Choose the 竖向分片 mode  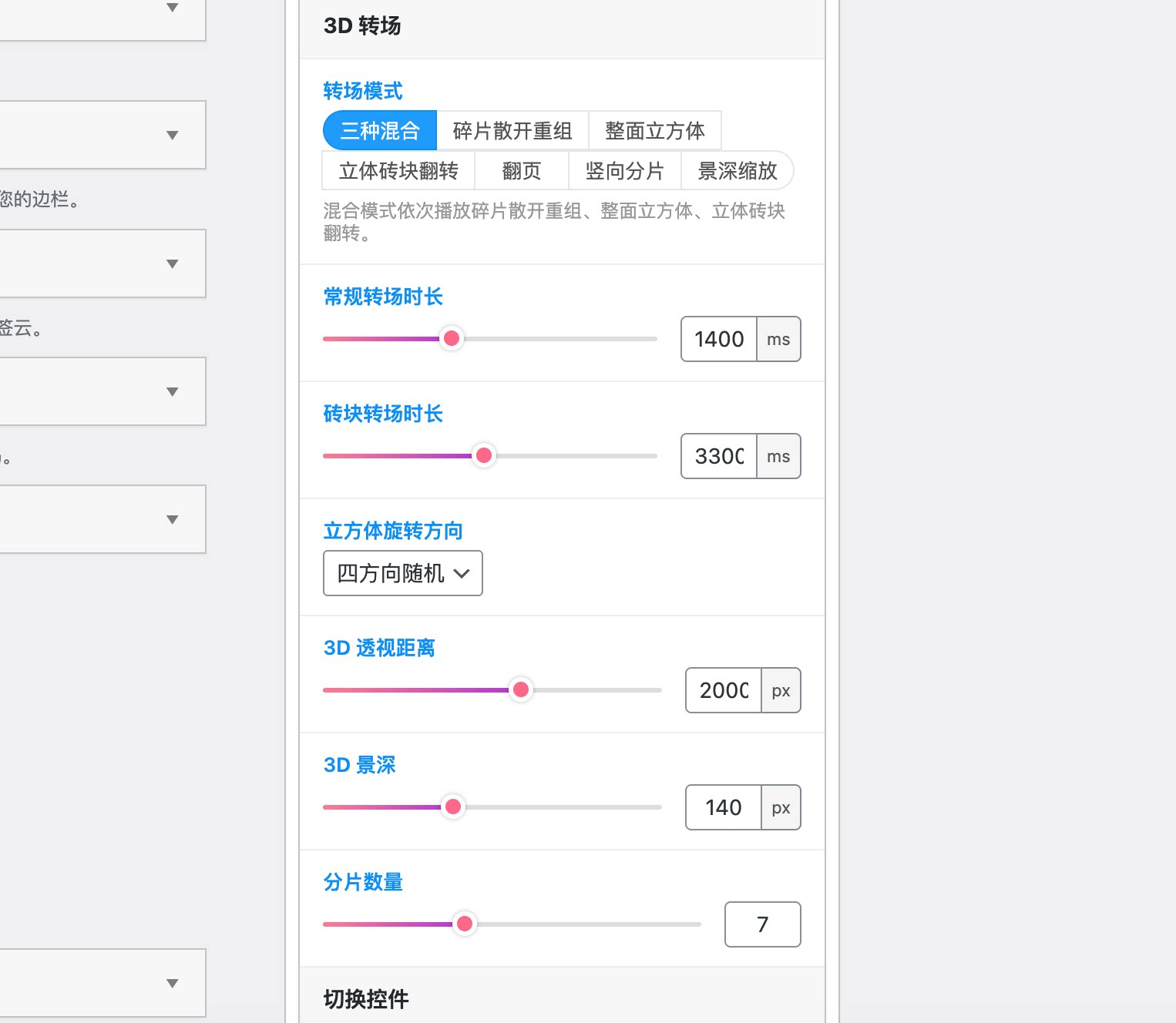tap(625, 170)
